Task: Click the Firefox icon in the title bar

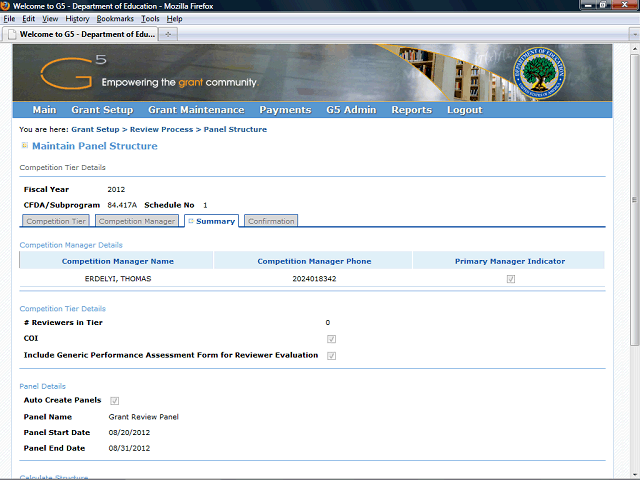Action: [5, 6]
